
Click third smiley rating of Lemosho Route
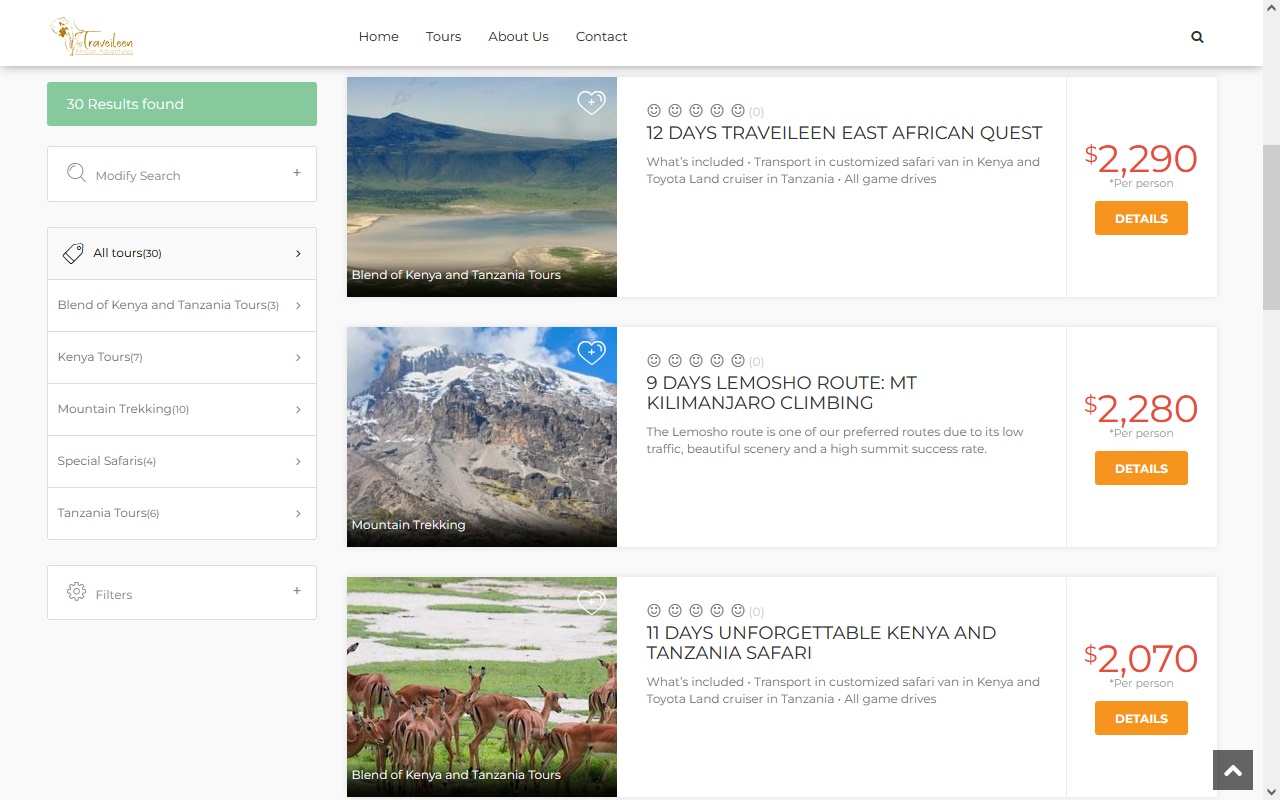[696, 360]
